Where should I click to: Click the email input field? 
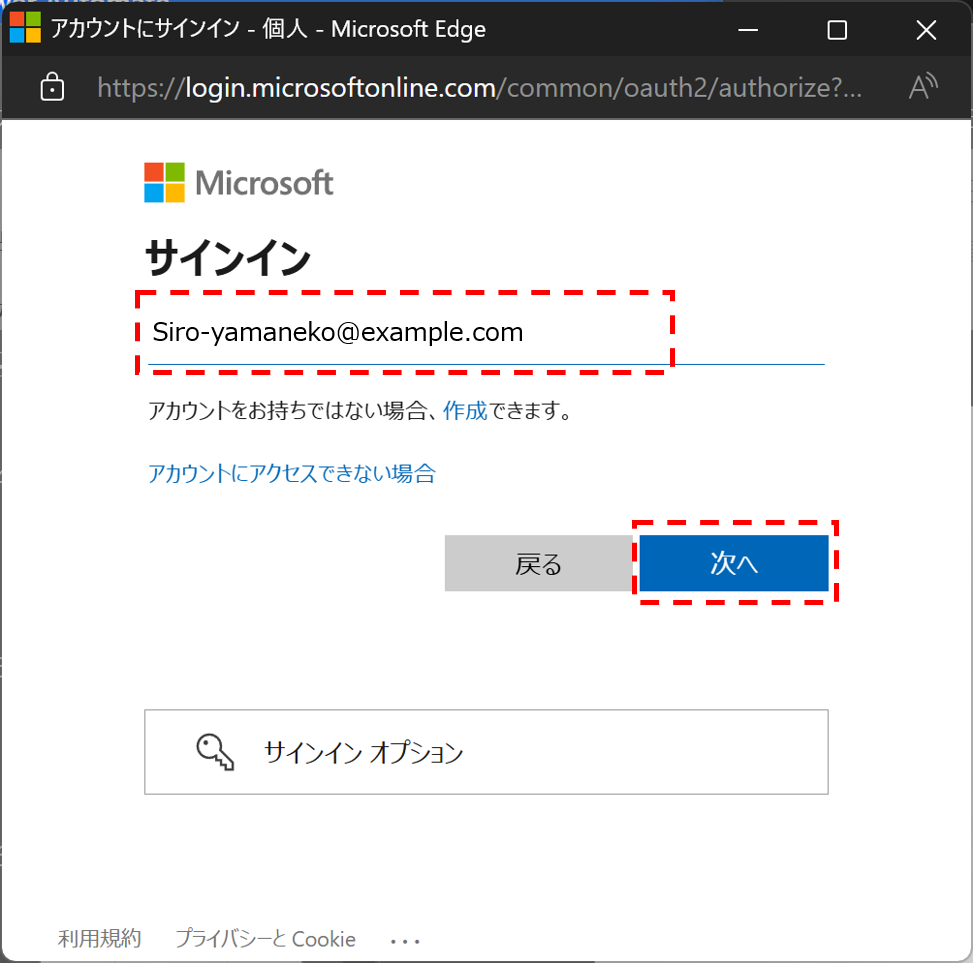coord(486,333)
